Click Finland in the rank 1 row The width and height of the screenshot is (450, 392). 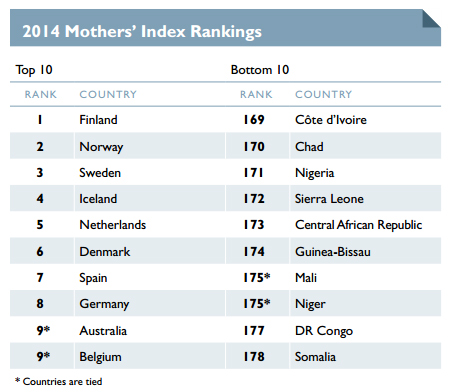[x=98, y=120]
